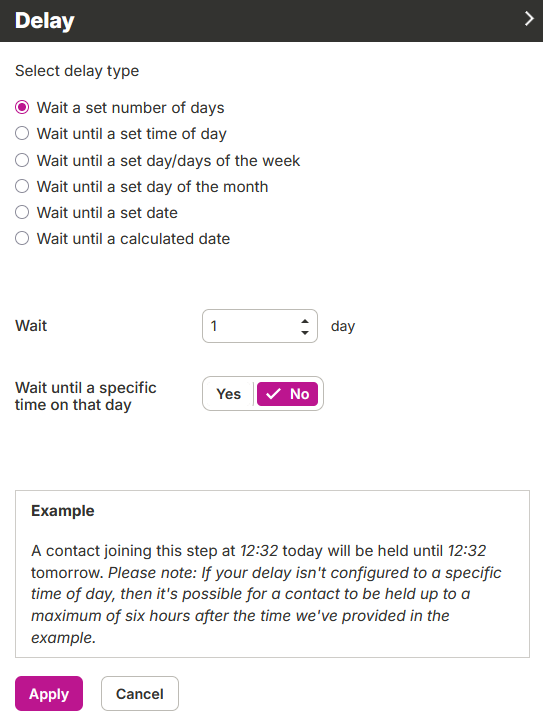
Task: Set specific time toggle to No
Action: click(x=287, y=394)
